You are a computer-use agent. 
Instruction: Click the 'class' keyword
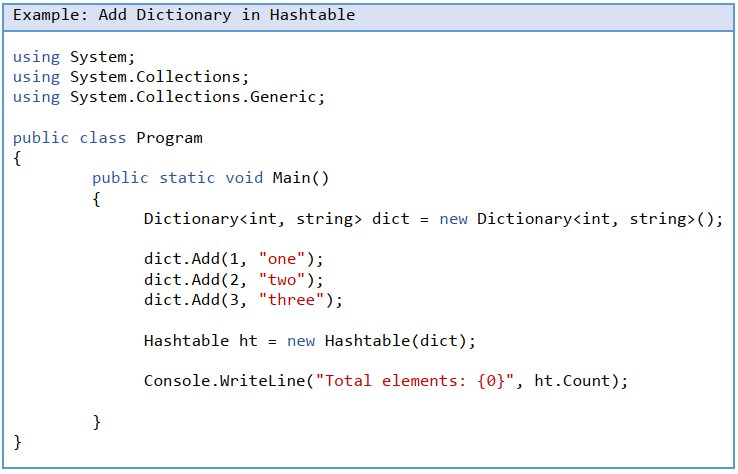[102, 138]
